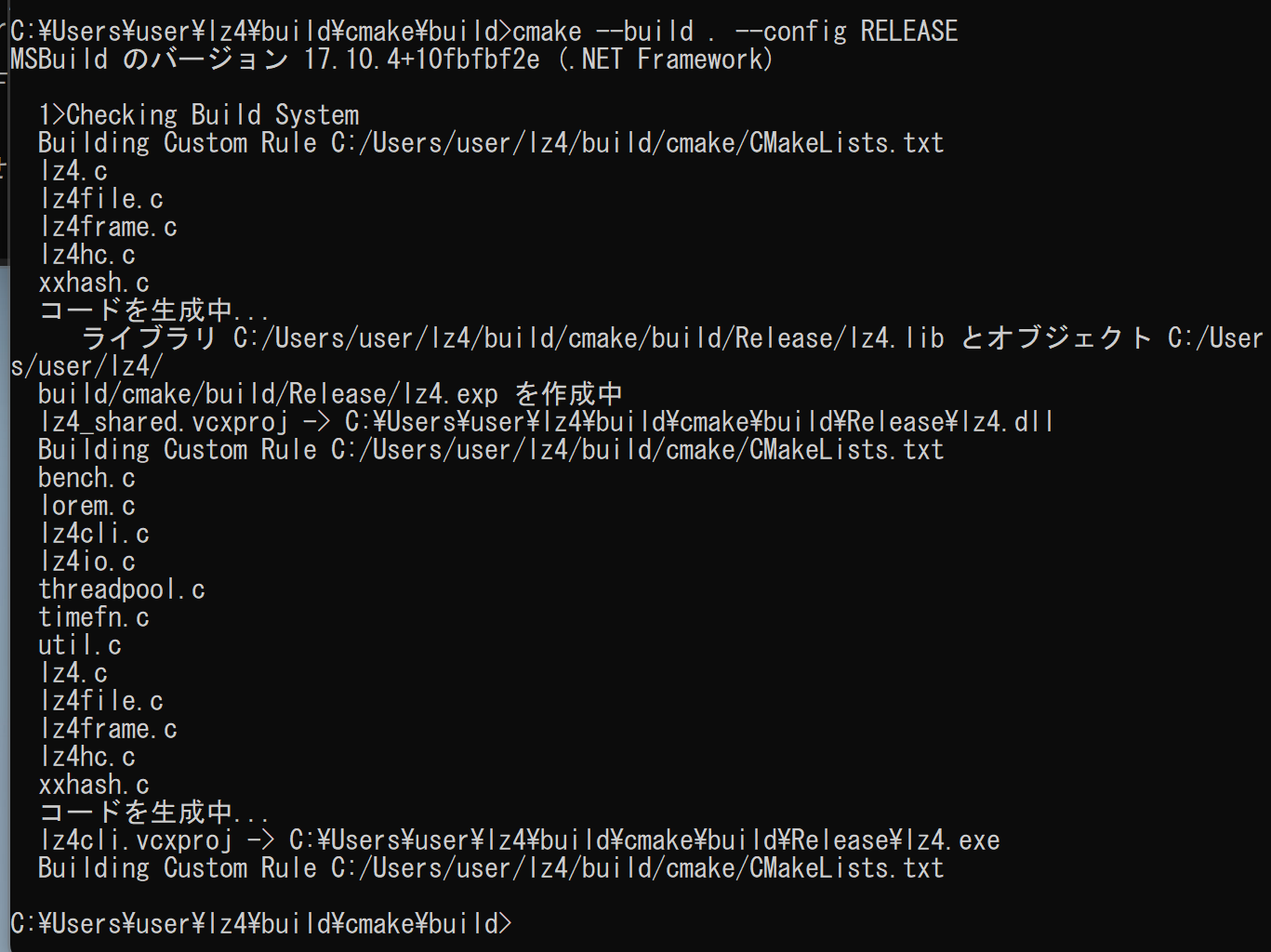The image size is (1271, 952).
Task: Click the final command prompt line
Action: click(261, 923)
